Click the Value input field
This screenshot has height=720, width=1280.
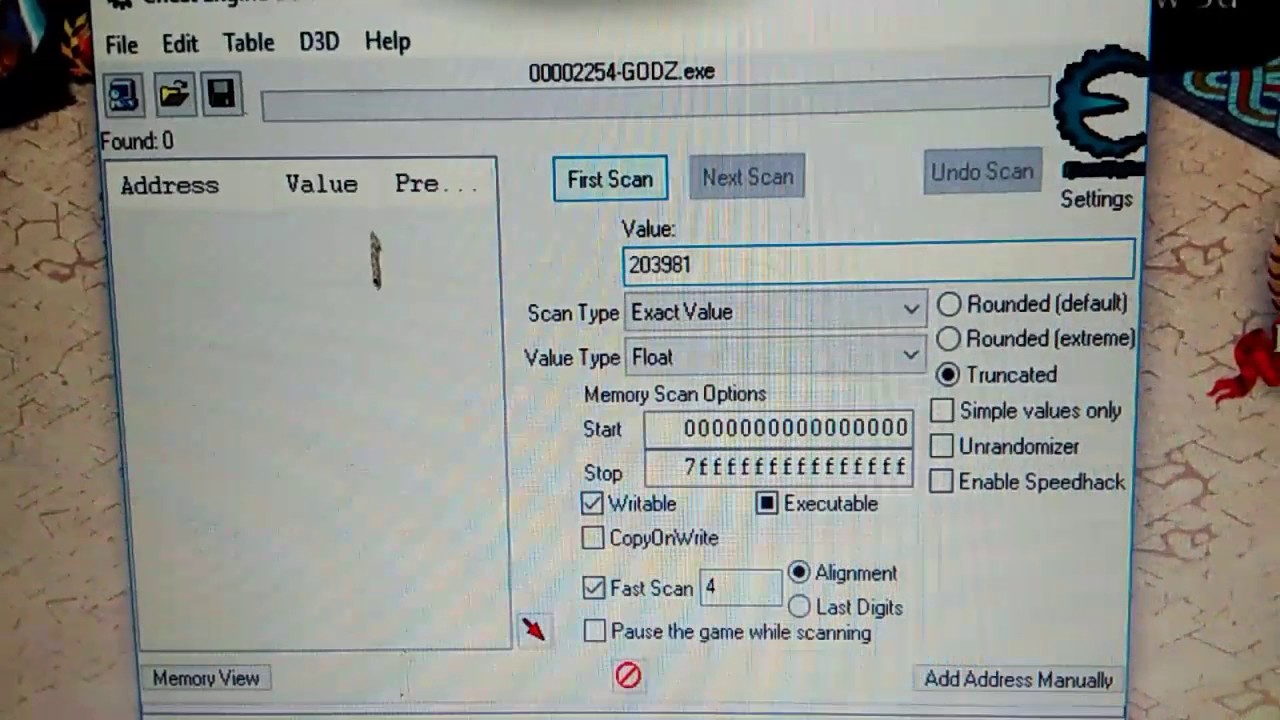[878, 263]
